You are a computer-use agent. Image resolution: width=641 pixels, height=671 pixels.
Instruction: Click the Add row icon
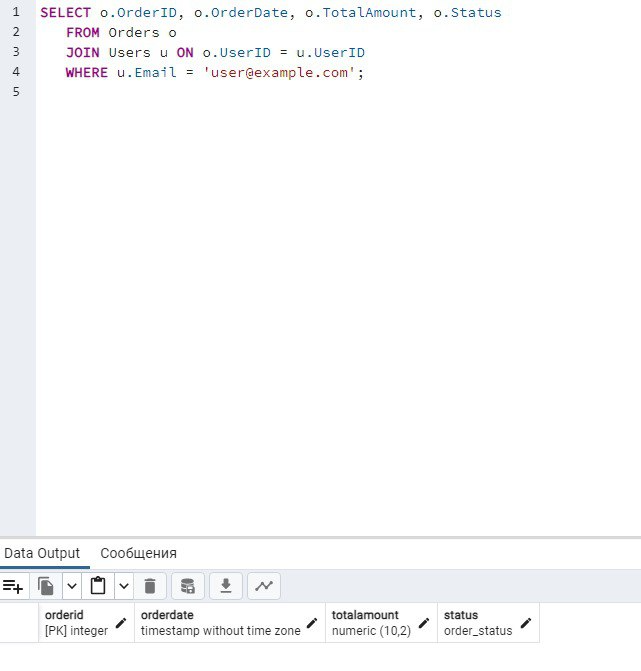(x=13, y=586)
